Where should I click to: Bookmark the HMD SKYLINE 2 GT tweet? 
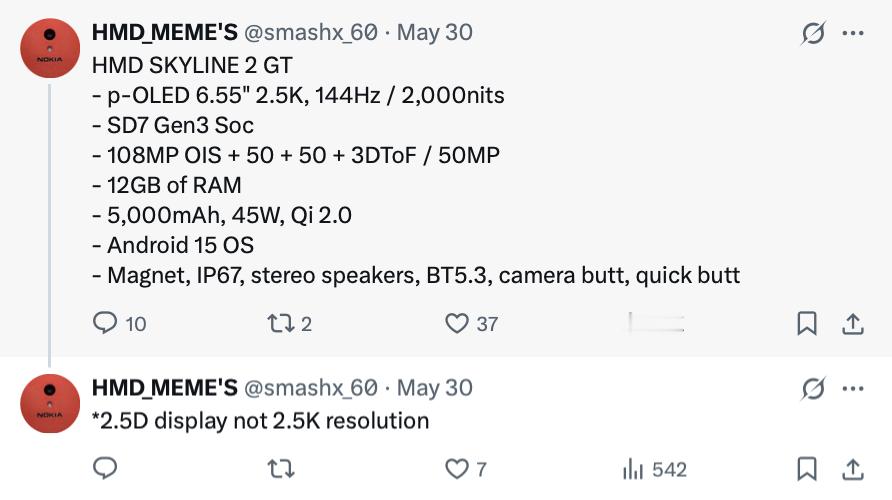[807, 323]
